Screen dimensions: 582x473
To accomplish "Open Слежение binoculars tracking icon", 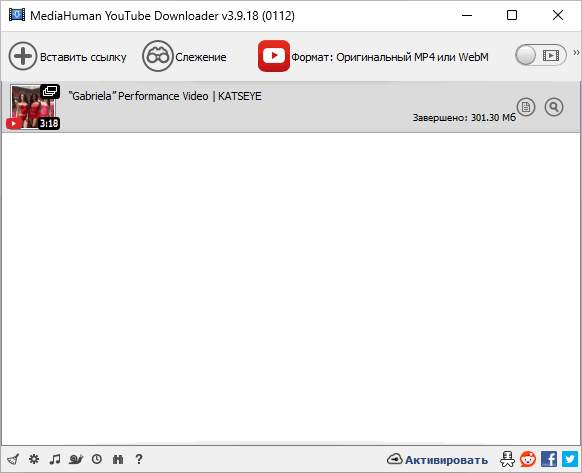I will [158, 56].
